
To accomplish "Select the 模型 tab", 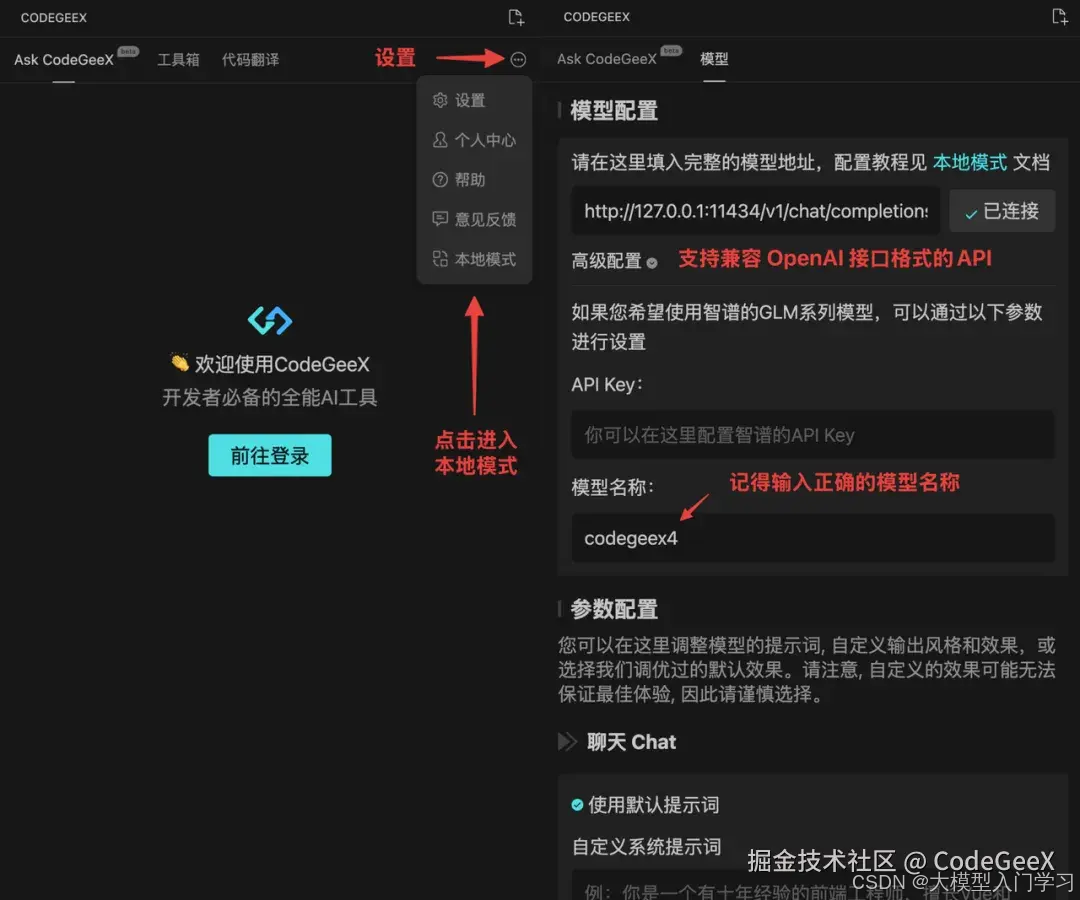I will tap(714, 59).
